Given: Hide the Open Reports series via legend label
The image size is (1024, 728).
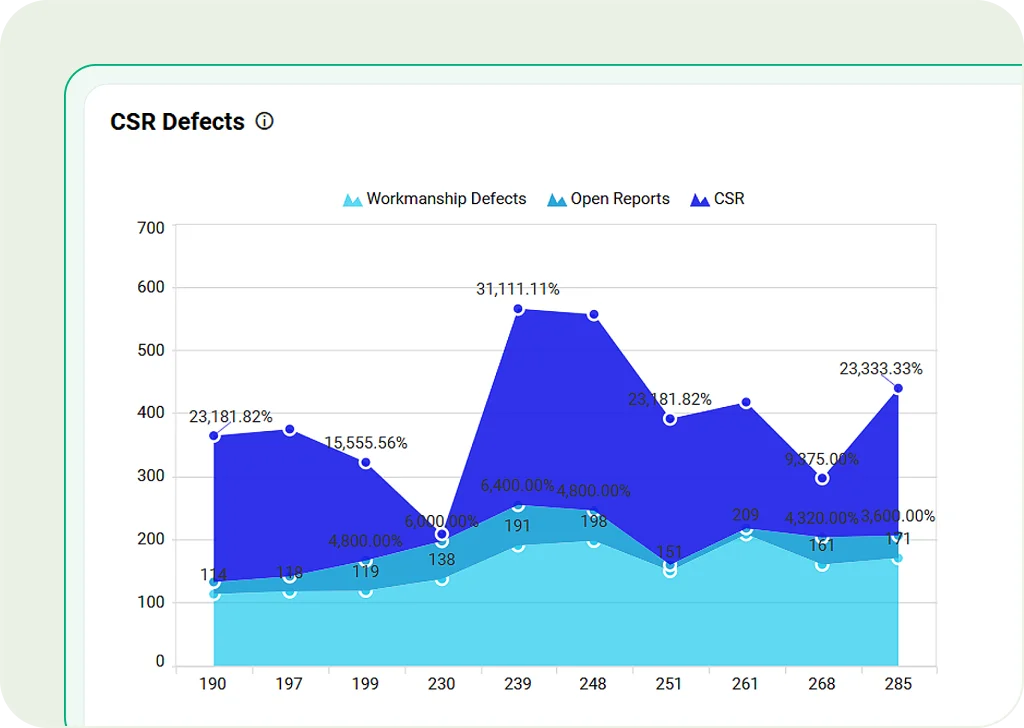Looking at the screenshot, I should pos(620,199).
